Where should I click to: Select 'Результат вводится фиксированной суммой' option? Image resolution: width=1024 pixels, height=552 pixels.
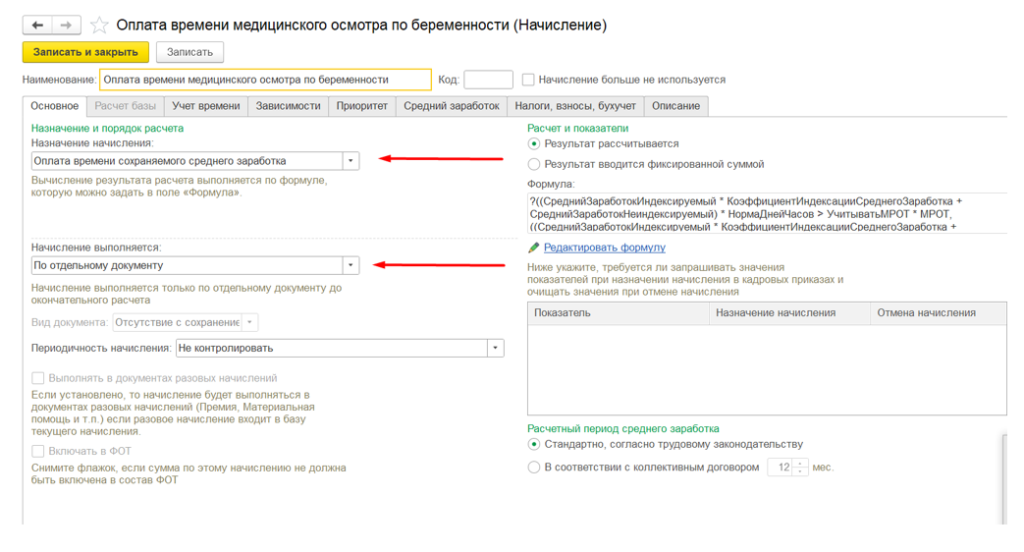(x=534, y=164)
